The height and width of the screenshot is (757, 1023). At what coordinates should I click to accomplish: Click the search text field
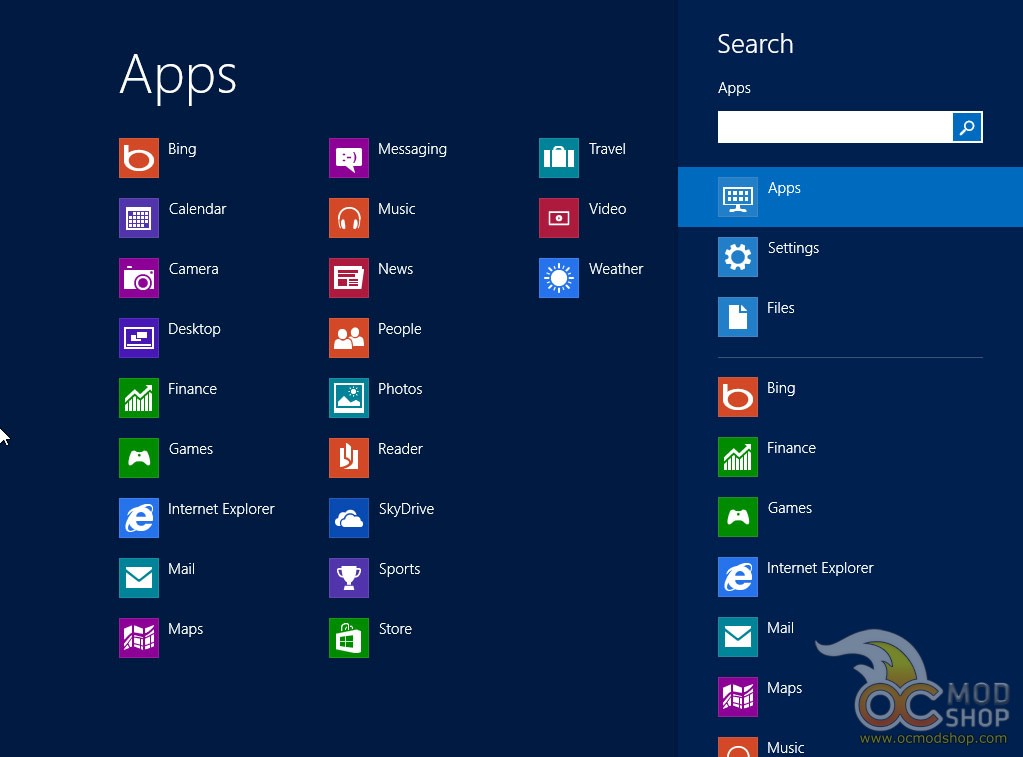[834, 127]
